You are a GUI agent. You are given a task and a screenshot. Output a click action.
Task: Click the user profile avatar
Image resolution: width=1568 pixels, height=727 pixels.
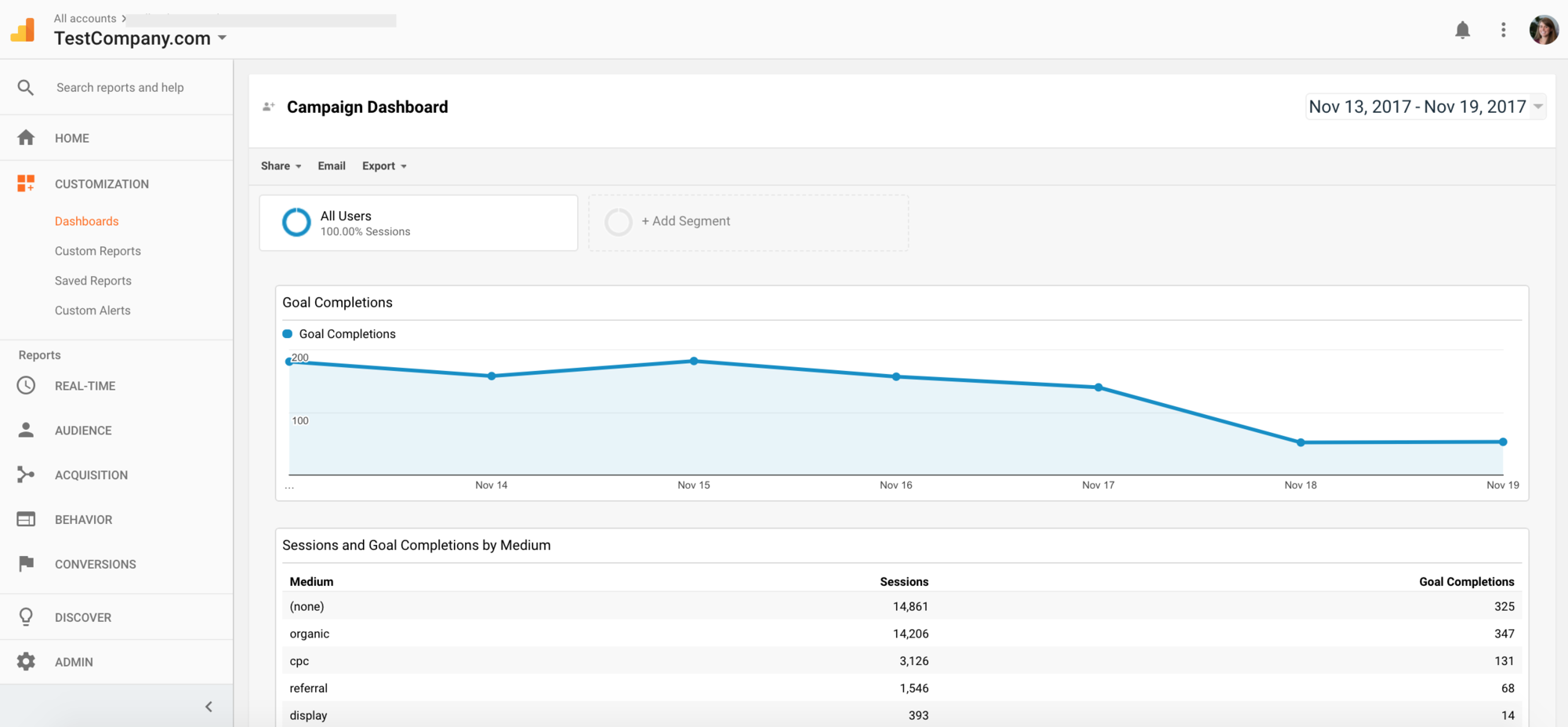tap(1544, 31)
